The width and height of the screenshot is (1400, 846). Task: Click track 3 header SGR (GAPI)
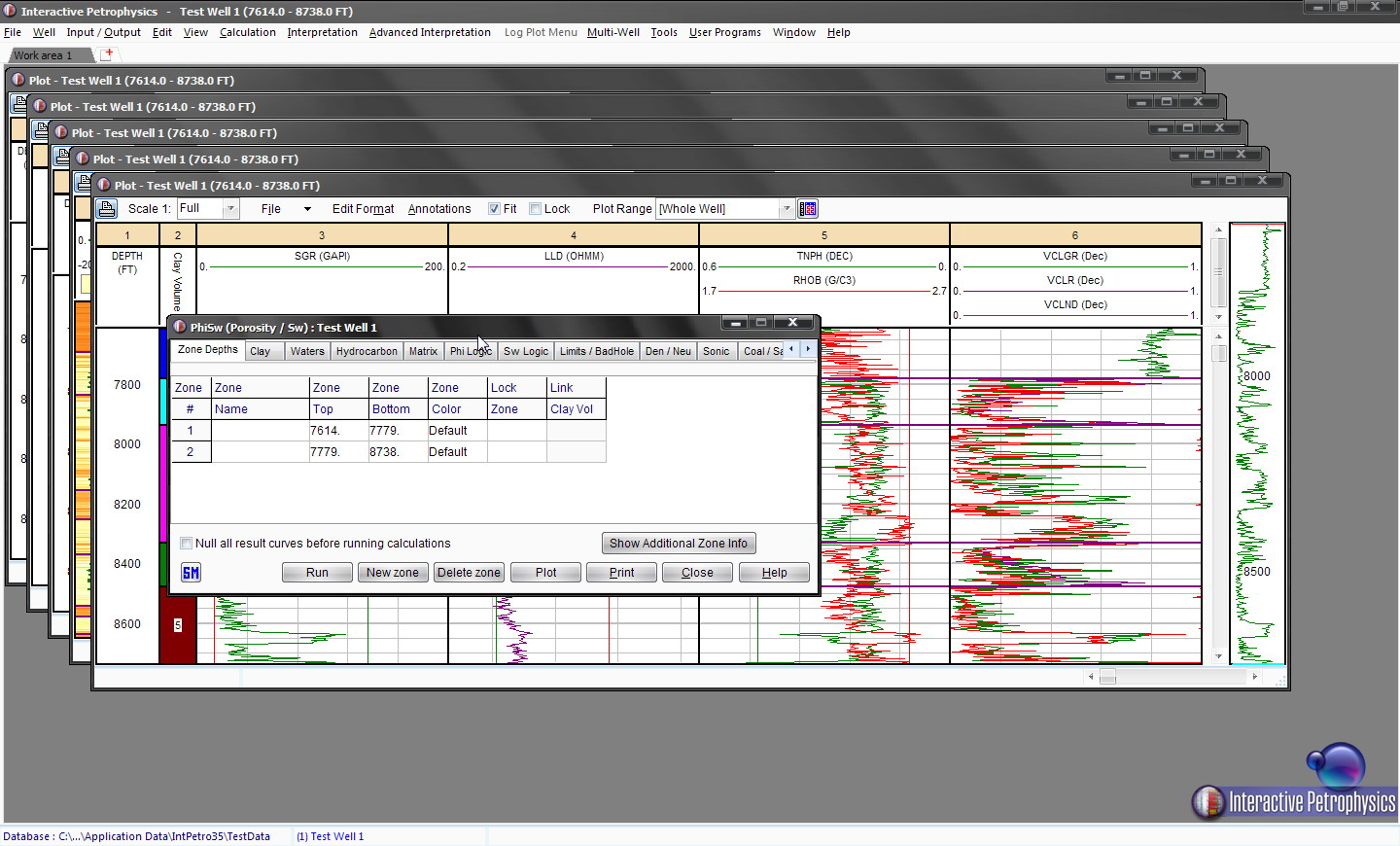pos(322,257)
